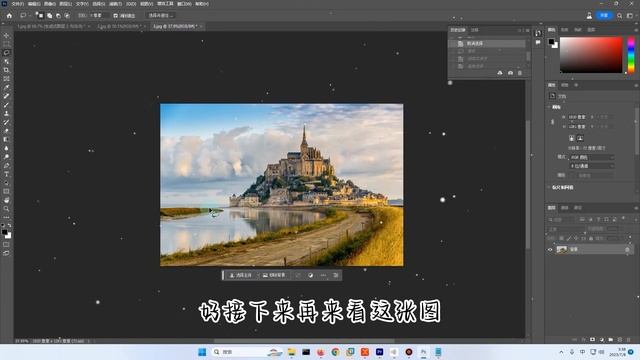
Task: Click the 选择并遮住 button
Action: [160, 16]
